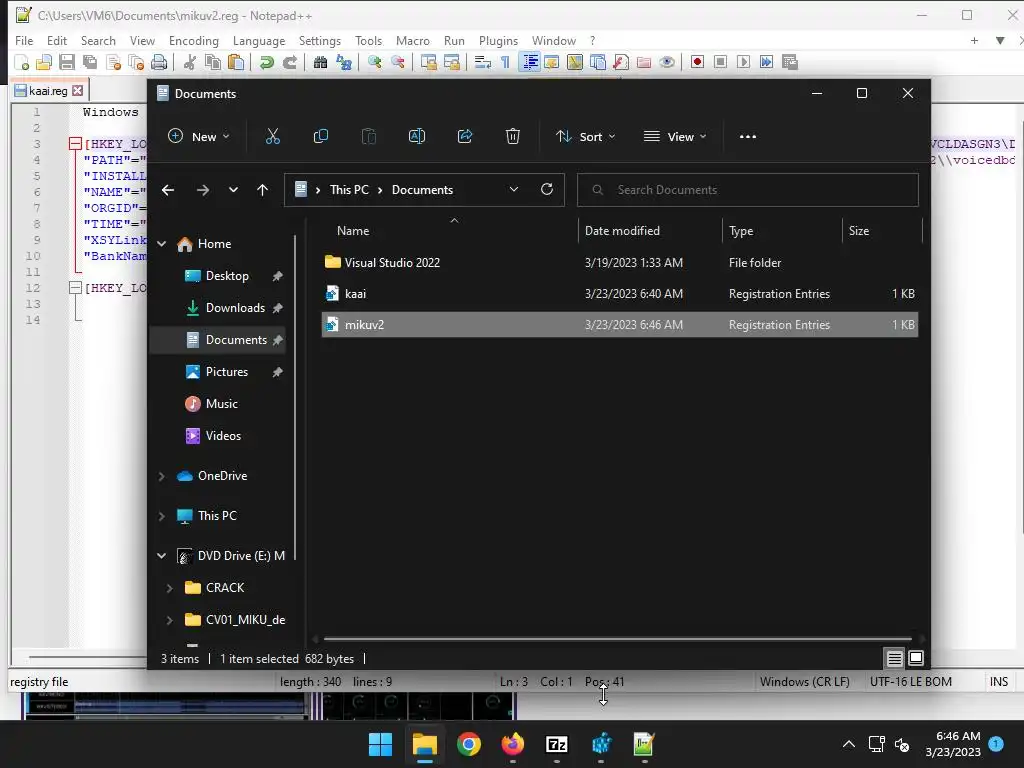Collapse fold marker on line 3
This screenshot has height=768, width=1024.
pos(75,144)
